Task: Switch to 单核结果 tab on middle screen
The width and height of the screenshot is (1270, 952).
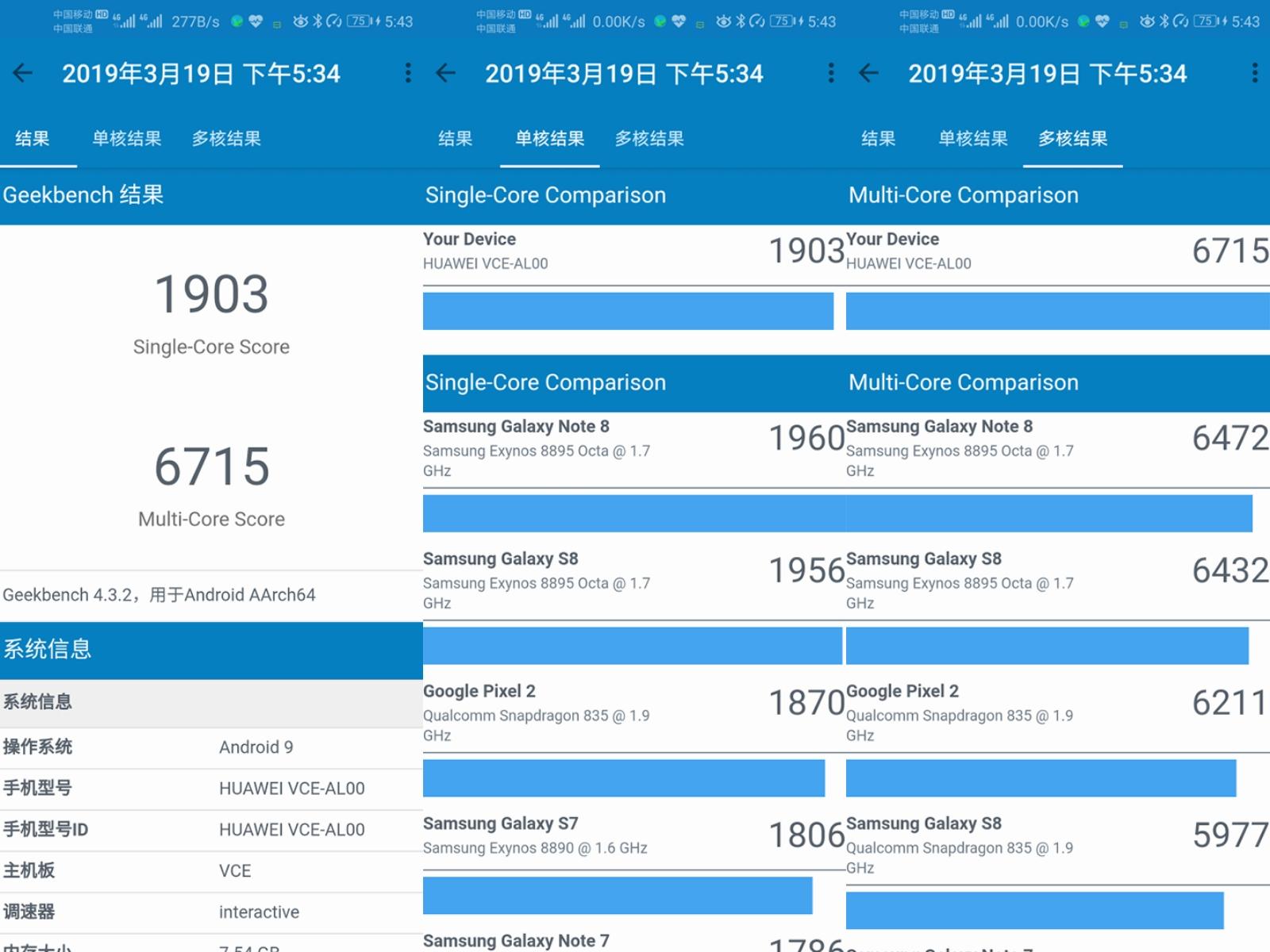Action: pos(549,139)
